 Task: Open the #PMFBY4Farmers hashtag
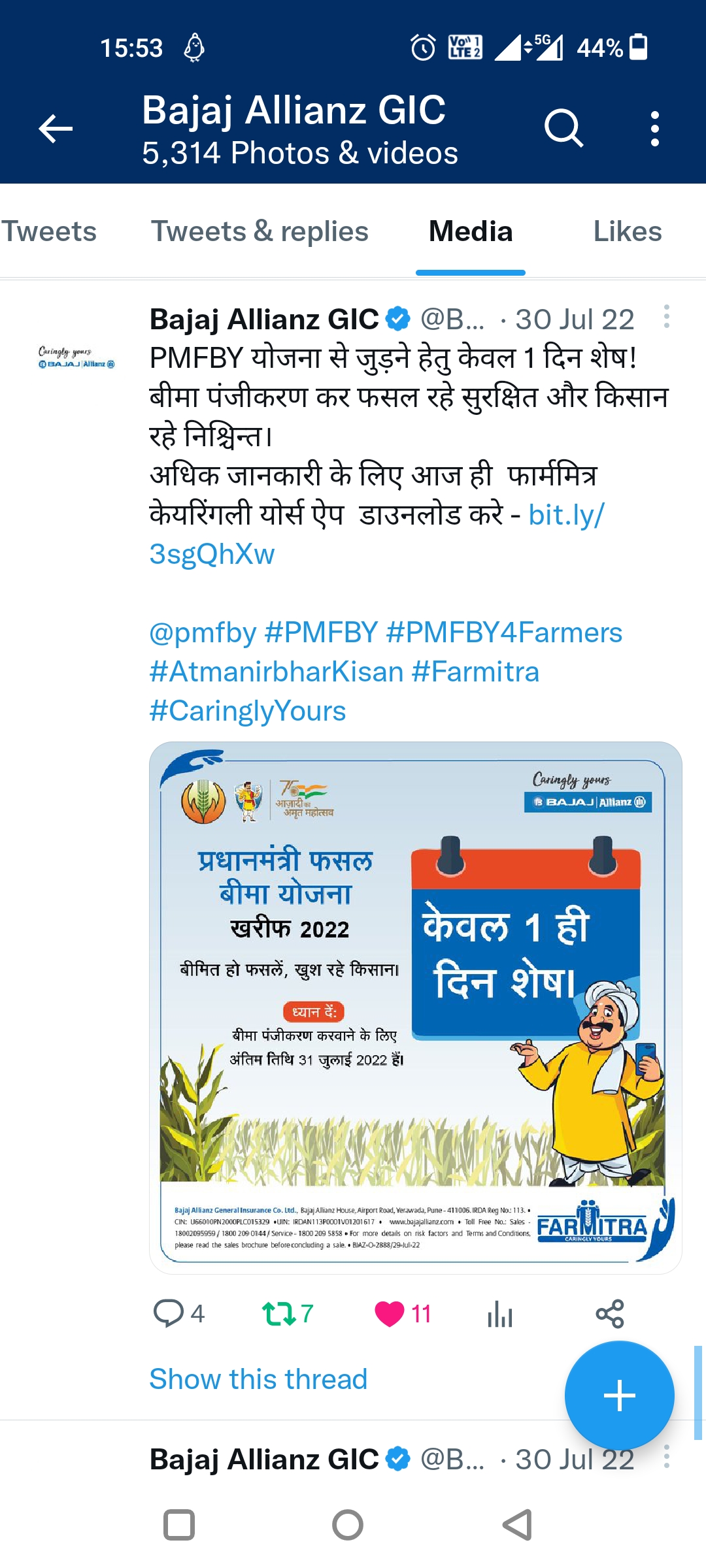[504, 632]
